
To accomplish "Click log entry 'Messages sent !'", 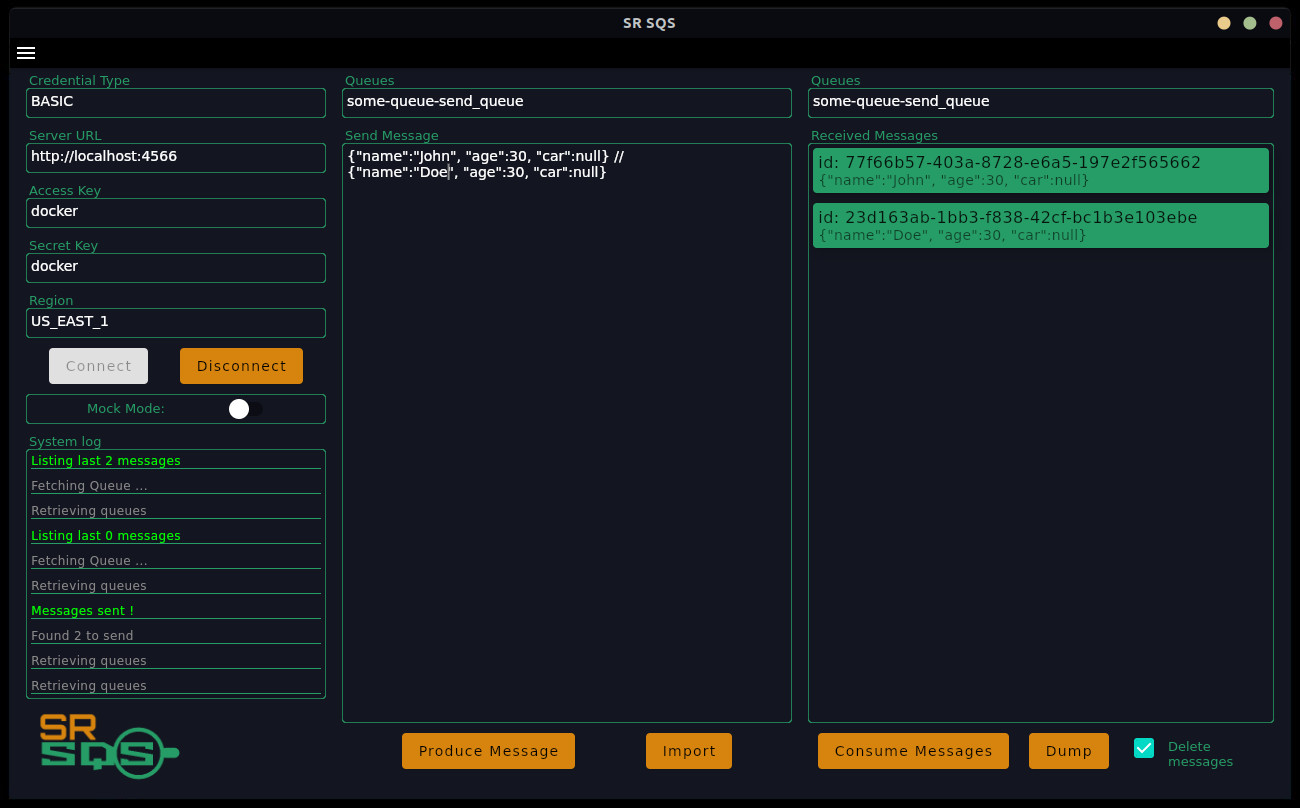I will pos(82,611).
